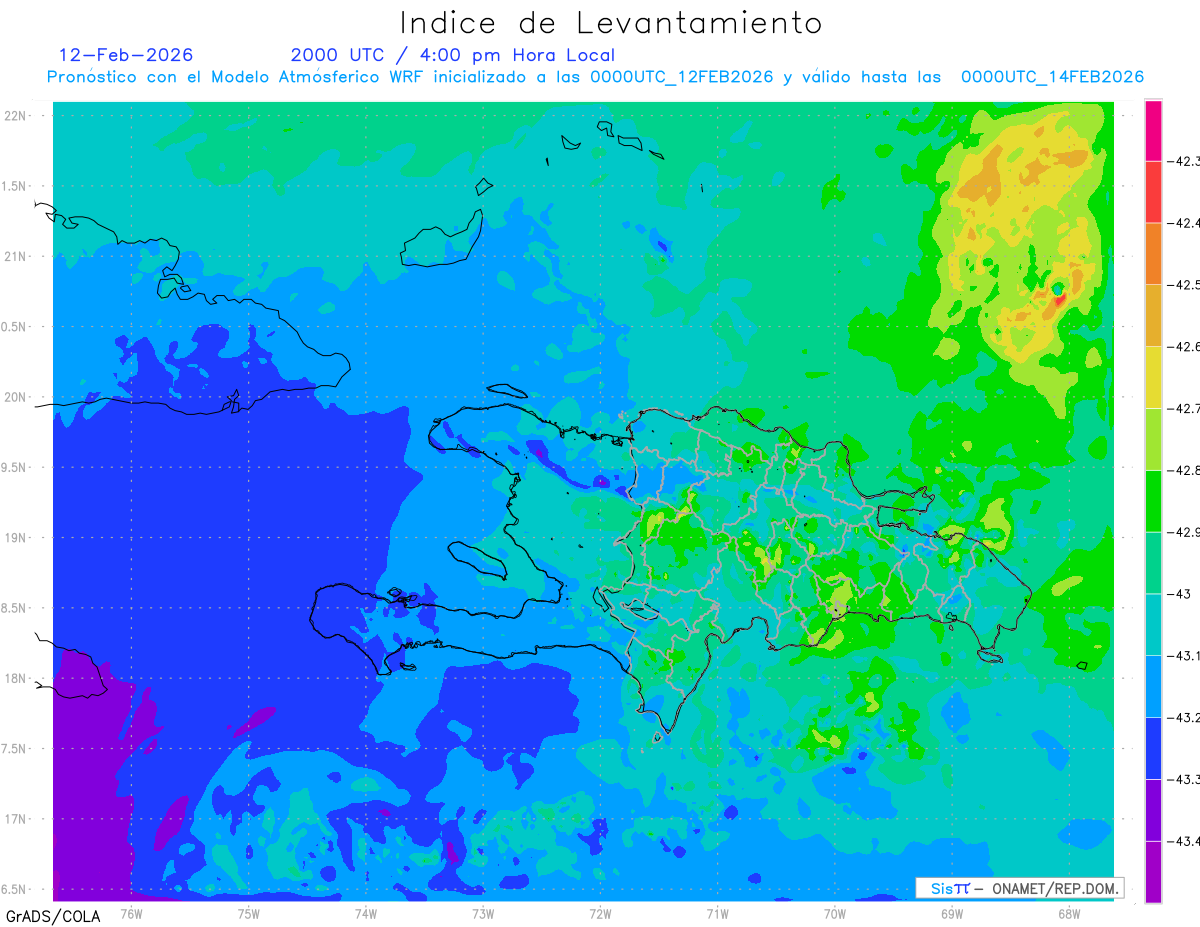This screenshot has height=927, width=1200.
Task: Click the '76W' longitude label
Action: pos(131,913)
